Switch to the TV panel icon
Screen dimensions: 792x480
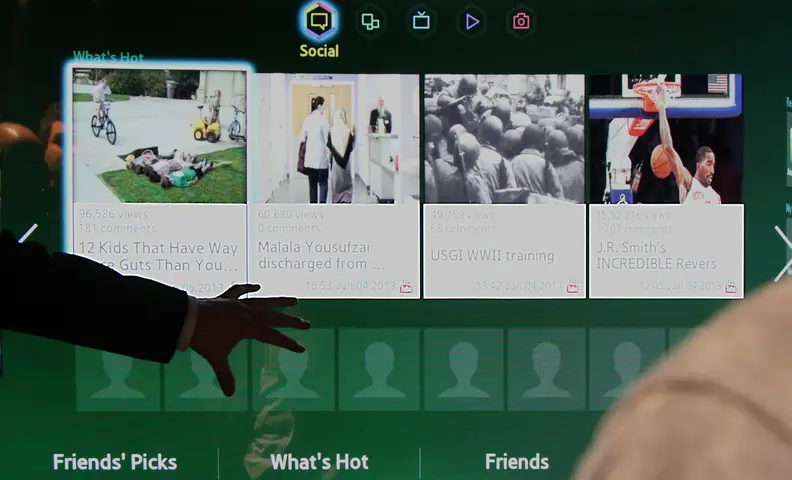tap(421, 21)
